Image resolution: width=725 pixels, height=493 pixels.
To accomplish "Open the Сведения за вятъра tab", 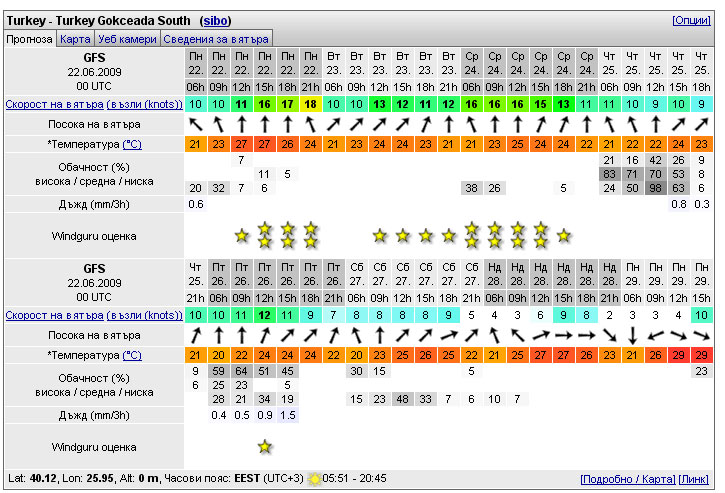I will pos(216,39).
